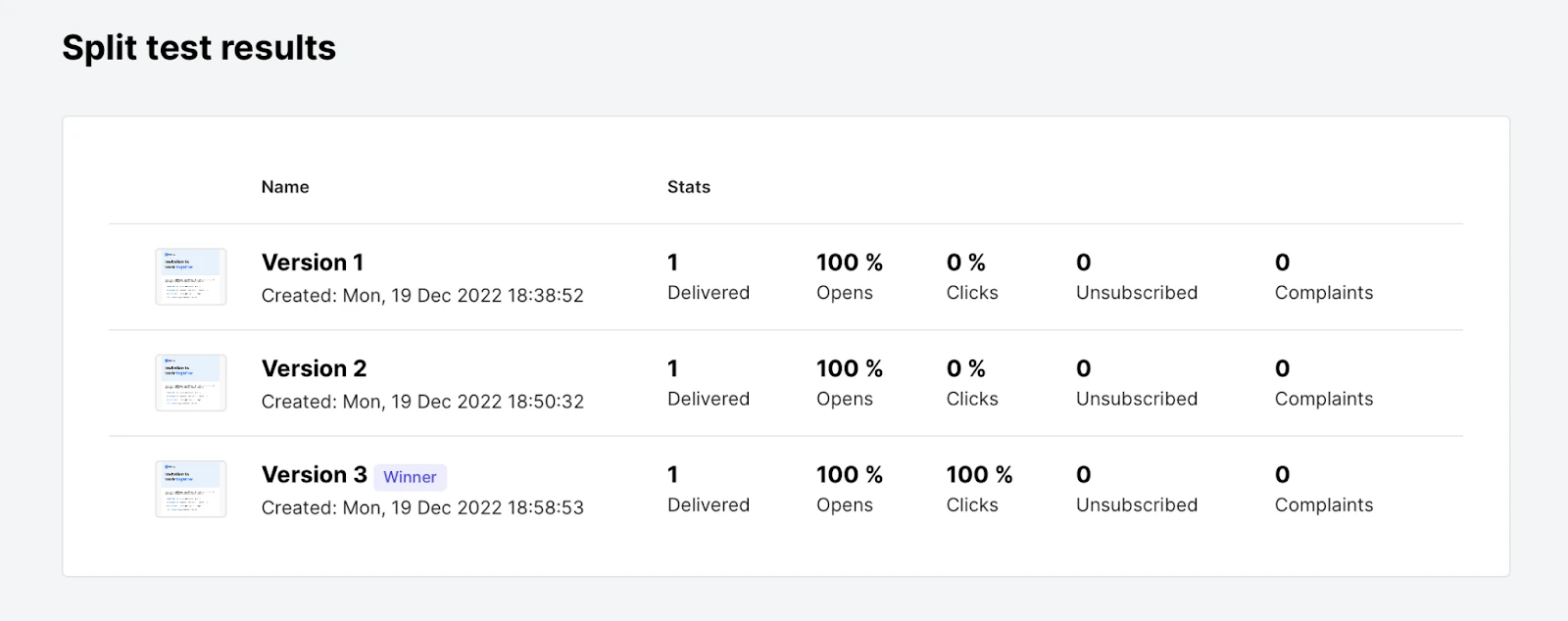Click the Stats column header
This screenshot has height=621, width=1568.
click(x=689, y=187)
